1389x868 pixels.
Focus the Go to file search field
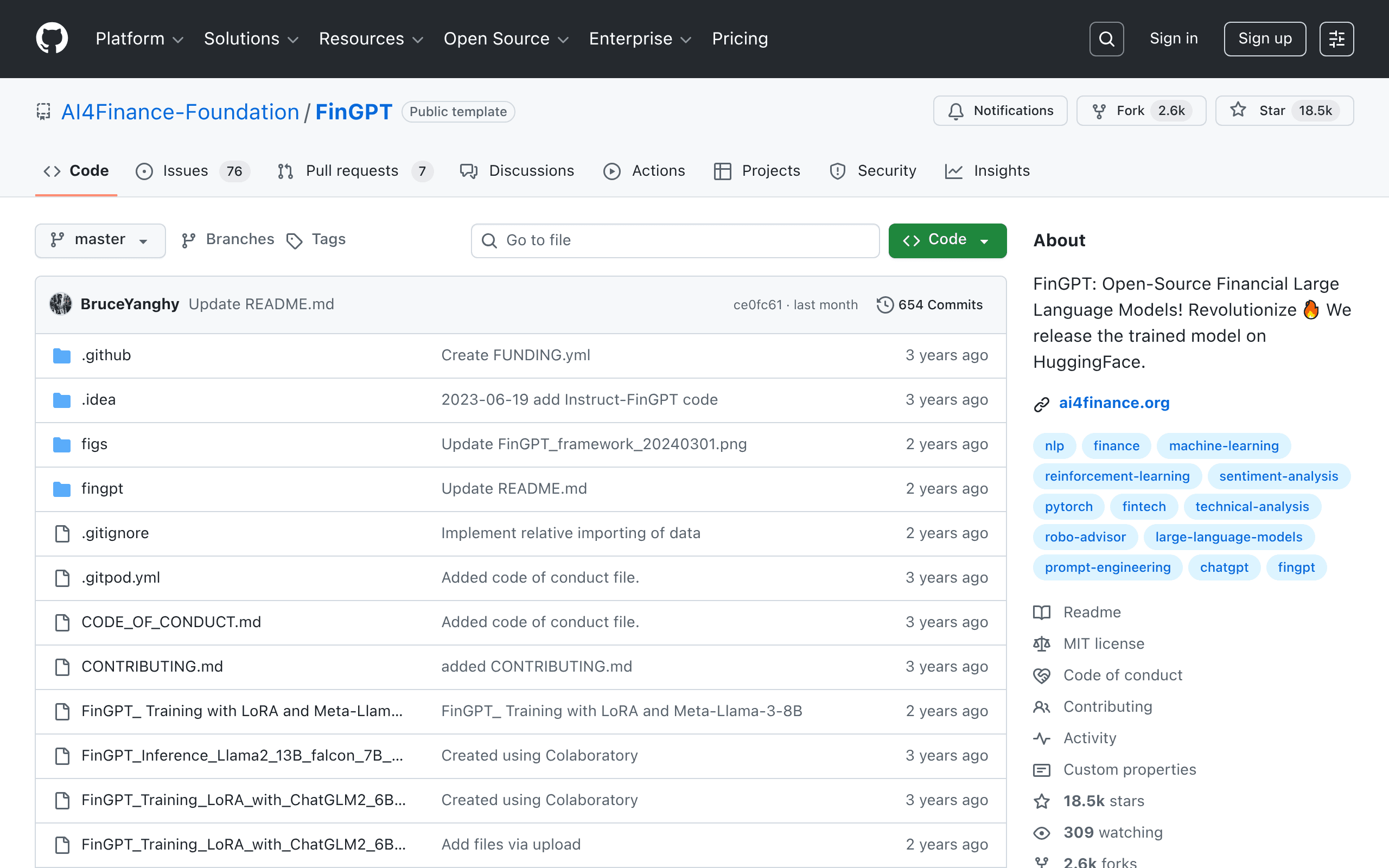click(x=675, y=240)
